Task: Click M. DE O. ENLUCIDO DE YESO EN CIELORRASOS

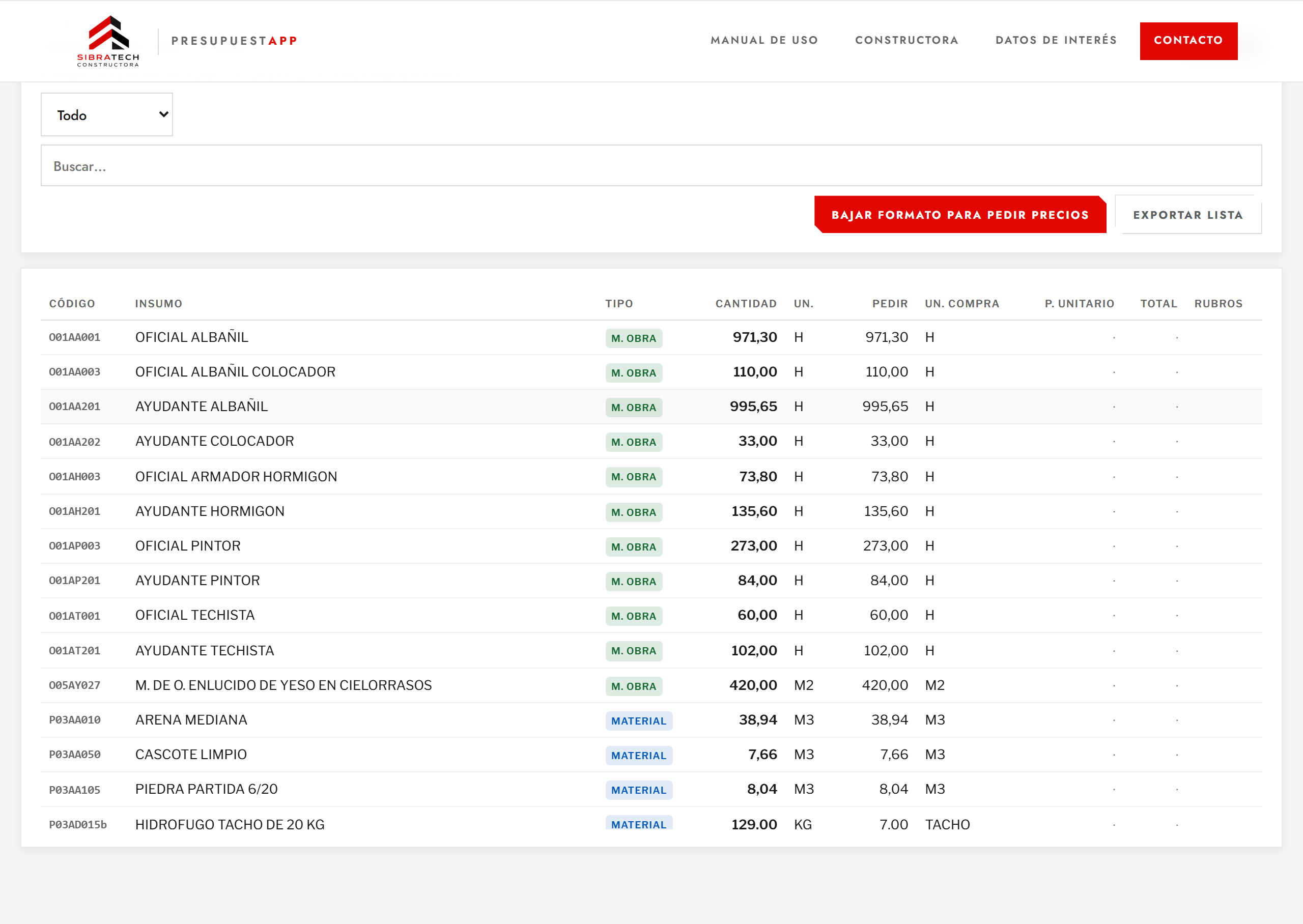Action: pyautogui.click(x=284, y=685)
